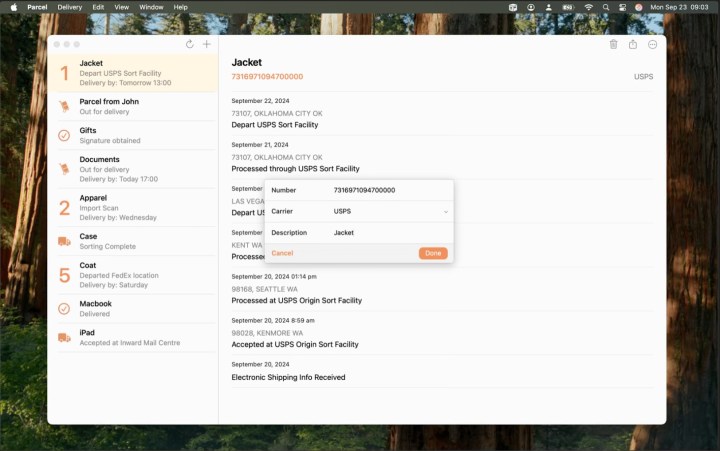720x451 pixels.
Task: Click the Case delivery truck icon
Action: (64, 241)
